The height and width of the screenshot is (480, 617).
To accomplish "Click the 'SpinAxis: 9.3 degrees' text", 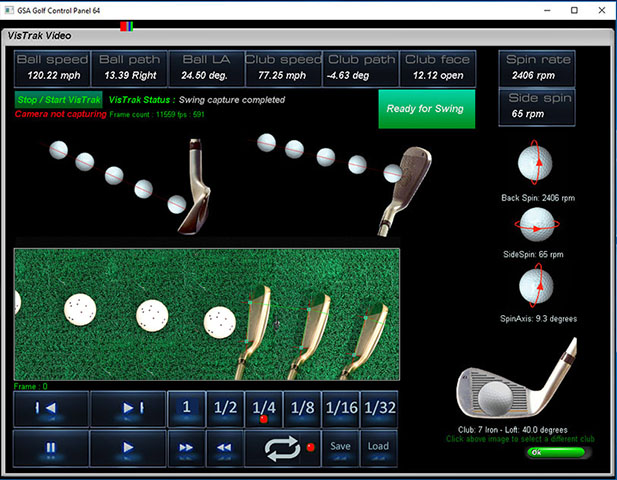I will tap(538, 319).
